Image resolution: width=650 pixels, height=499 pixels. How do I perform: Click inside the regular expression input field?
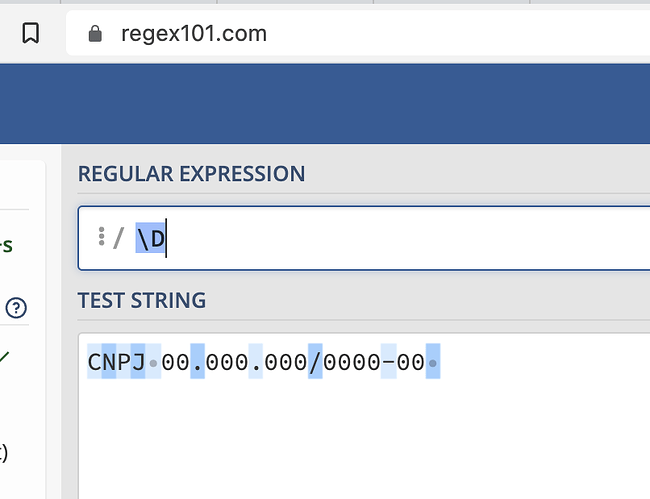pyautogui.click(x=400, y=238)
